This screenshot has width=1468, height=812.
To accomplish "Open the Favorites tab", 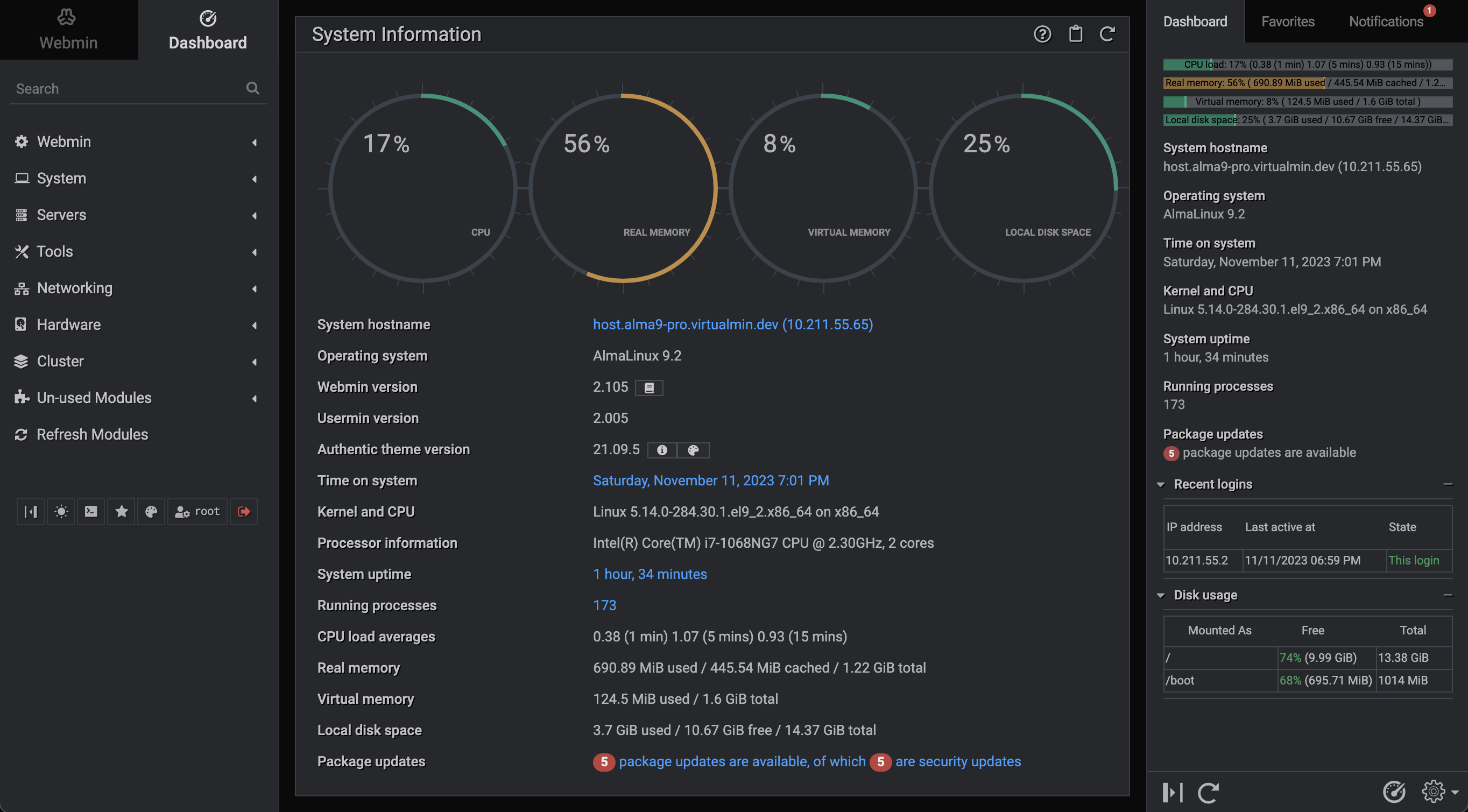I will point(1288,21).
